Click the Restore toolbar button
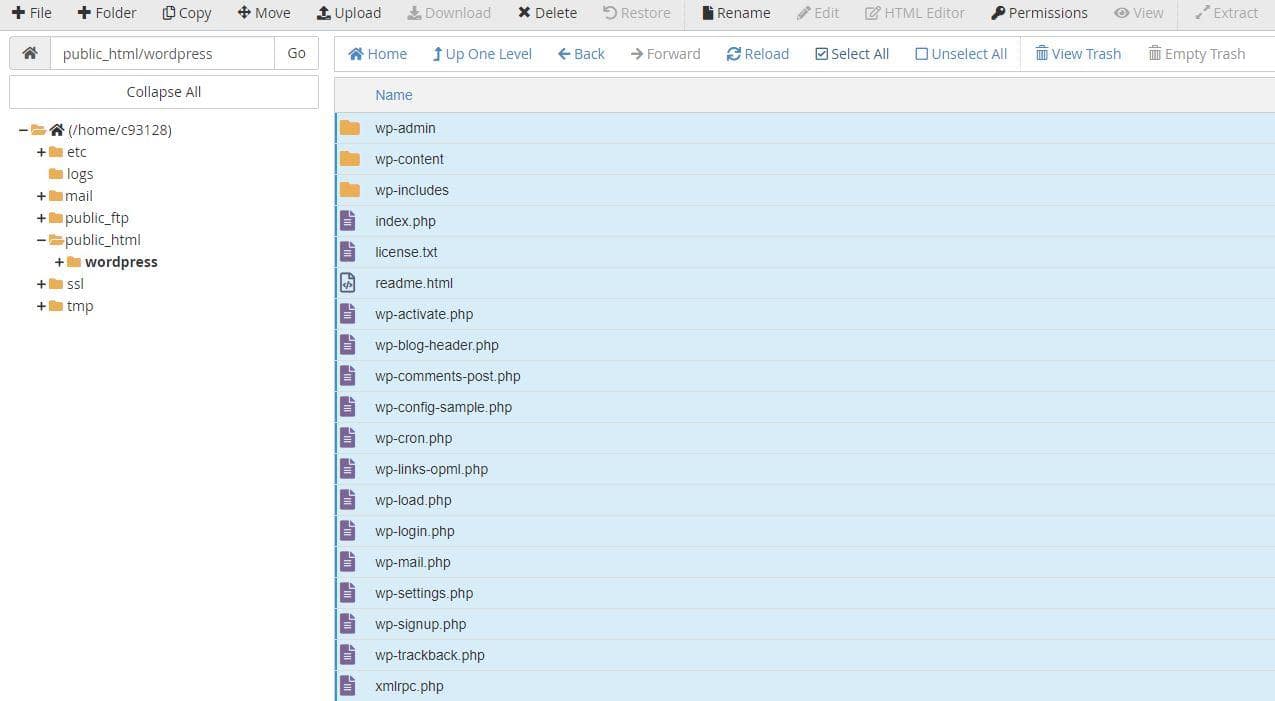This screenshot has height=701, width=1275. coord(637,13)
